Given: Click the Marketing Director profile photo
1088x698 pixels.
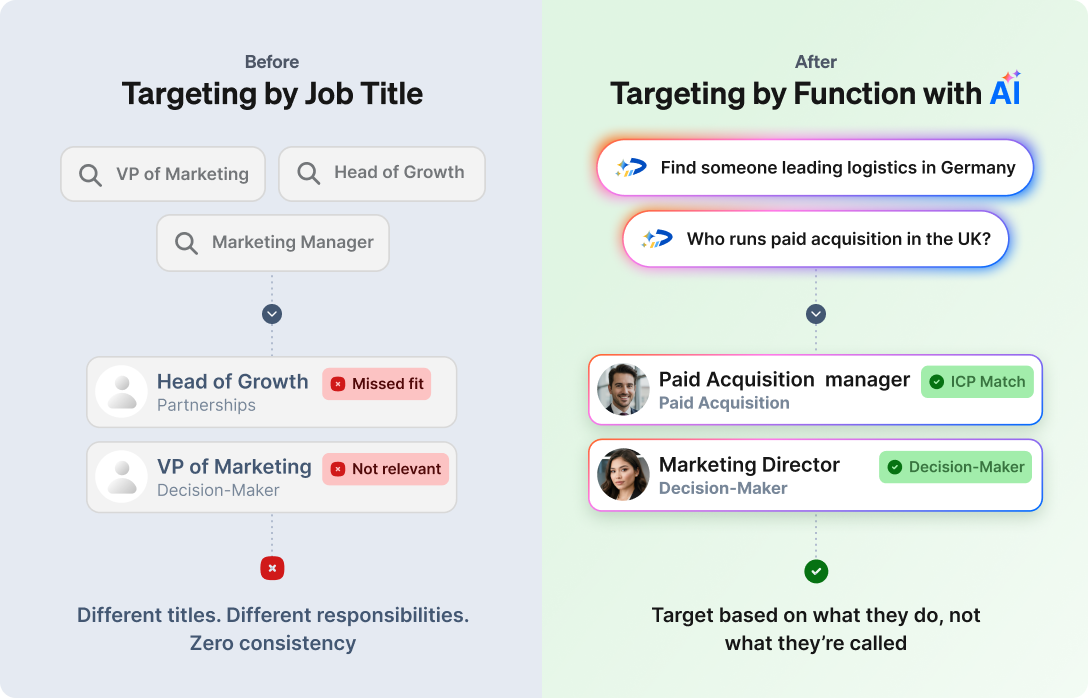Looking at the screenshot, I should pos(623,475).
